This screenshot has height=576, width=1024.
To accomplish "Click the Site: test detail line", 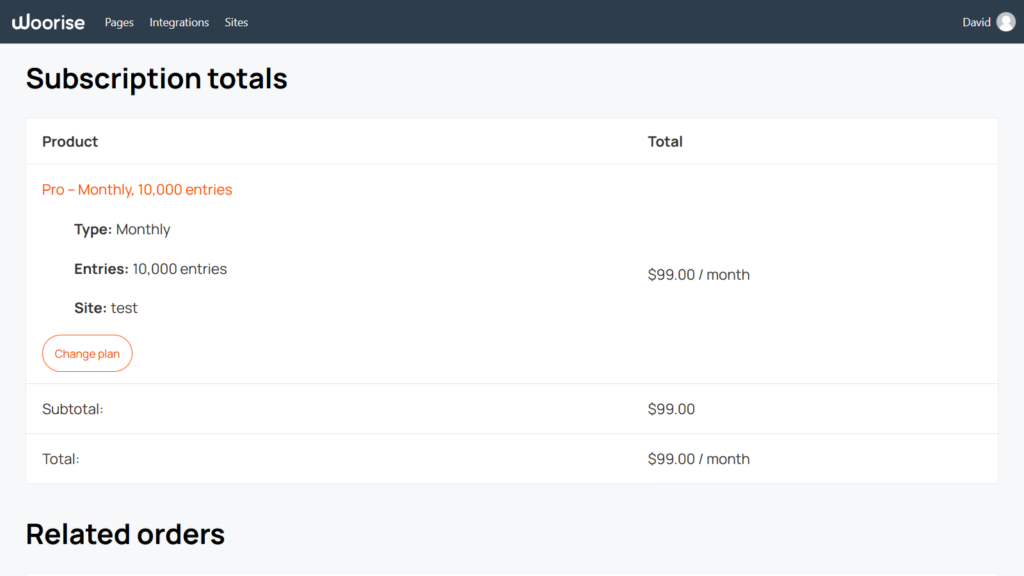I will coord(106,308).
